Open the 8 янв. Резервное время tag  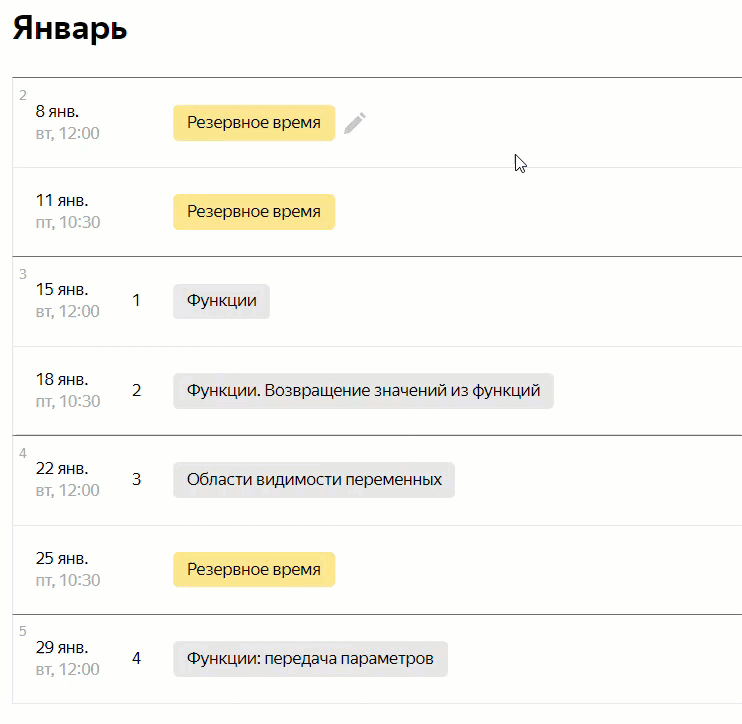coord(254,123)
